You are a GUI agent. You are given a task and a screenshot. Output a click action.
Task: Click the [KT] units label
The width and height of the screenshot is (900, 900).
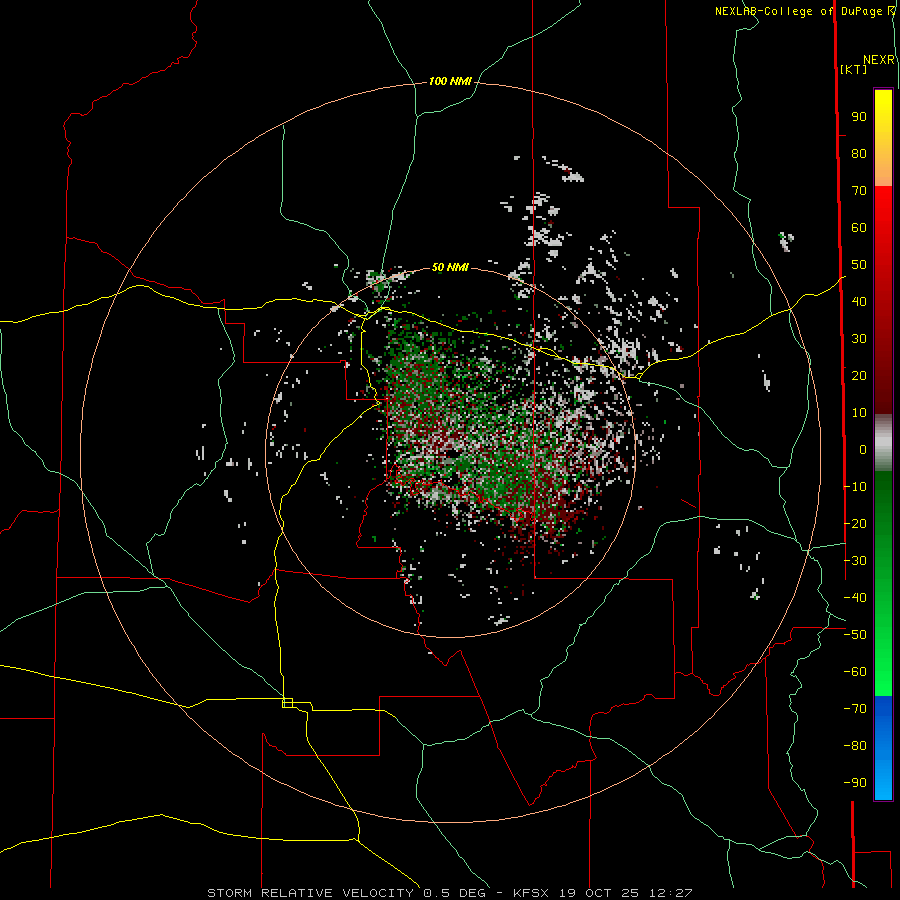[853, 69]
